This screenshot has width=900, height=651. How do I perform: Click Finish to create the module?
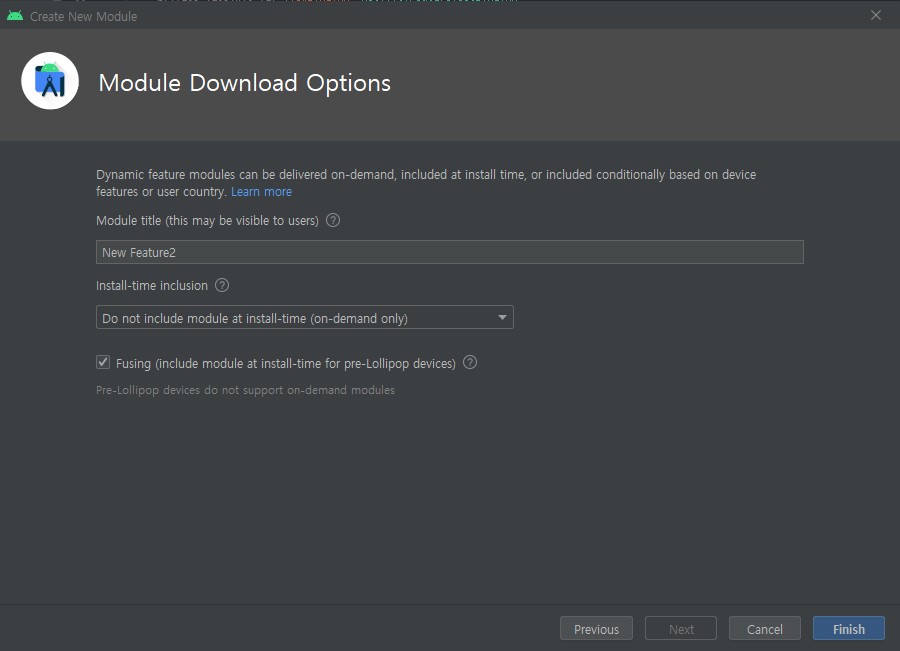click(x=848, y=629)
